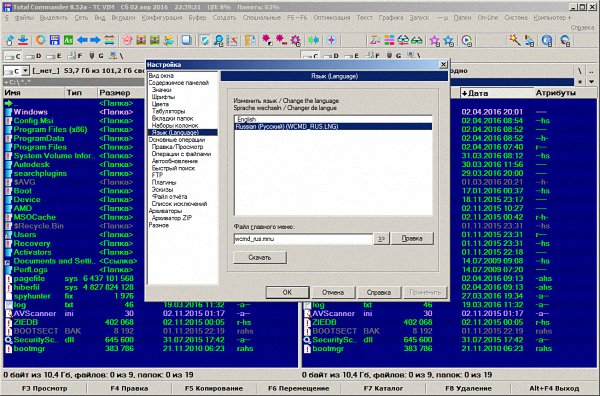Click the orange ring refresh toolbar icon
Image resolution: width=600 pixels, height=396 pixels.
(40, 40)
